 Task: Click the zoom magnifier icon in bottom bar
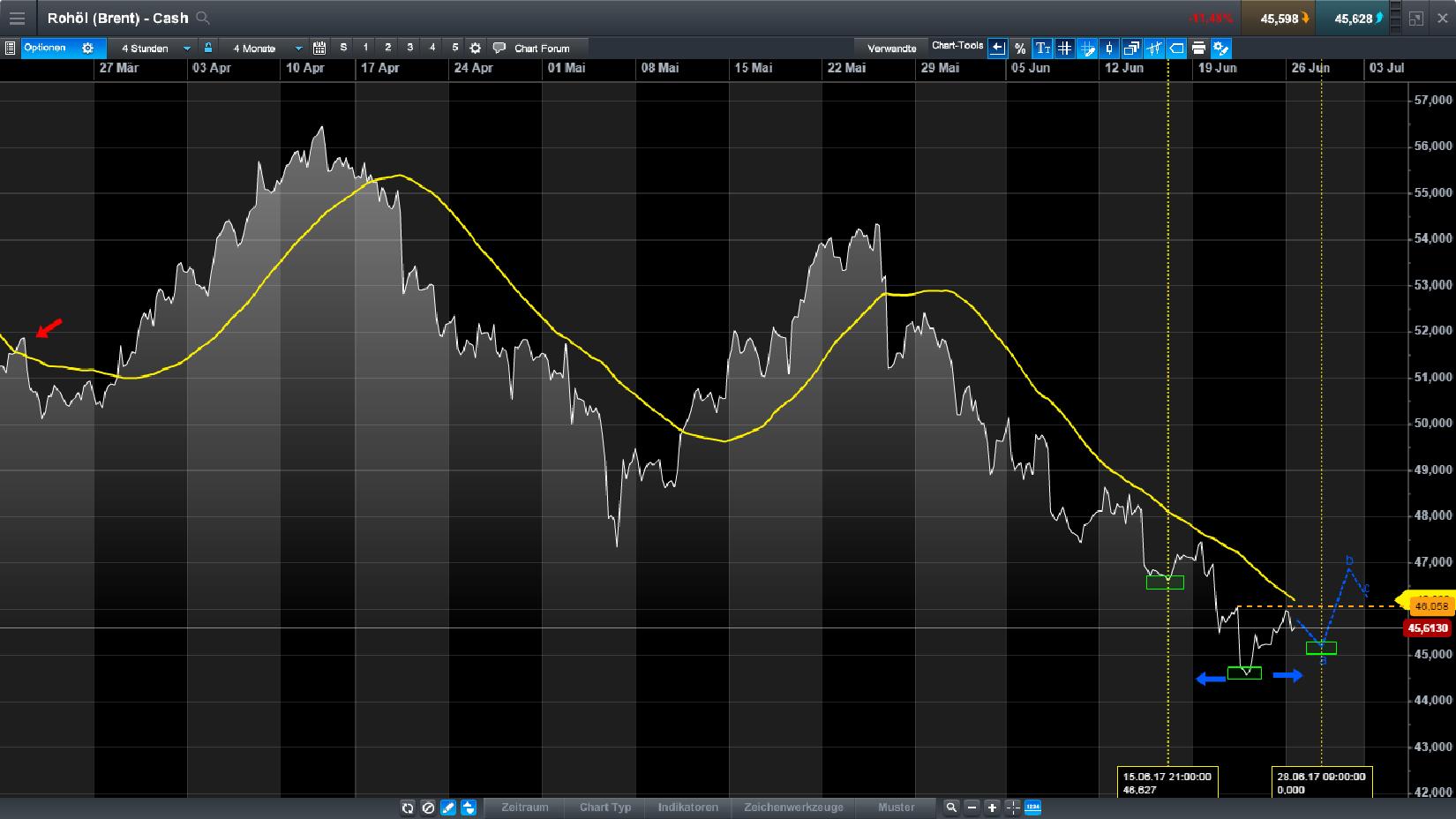pos(951,807)
